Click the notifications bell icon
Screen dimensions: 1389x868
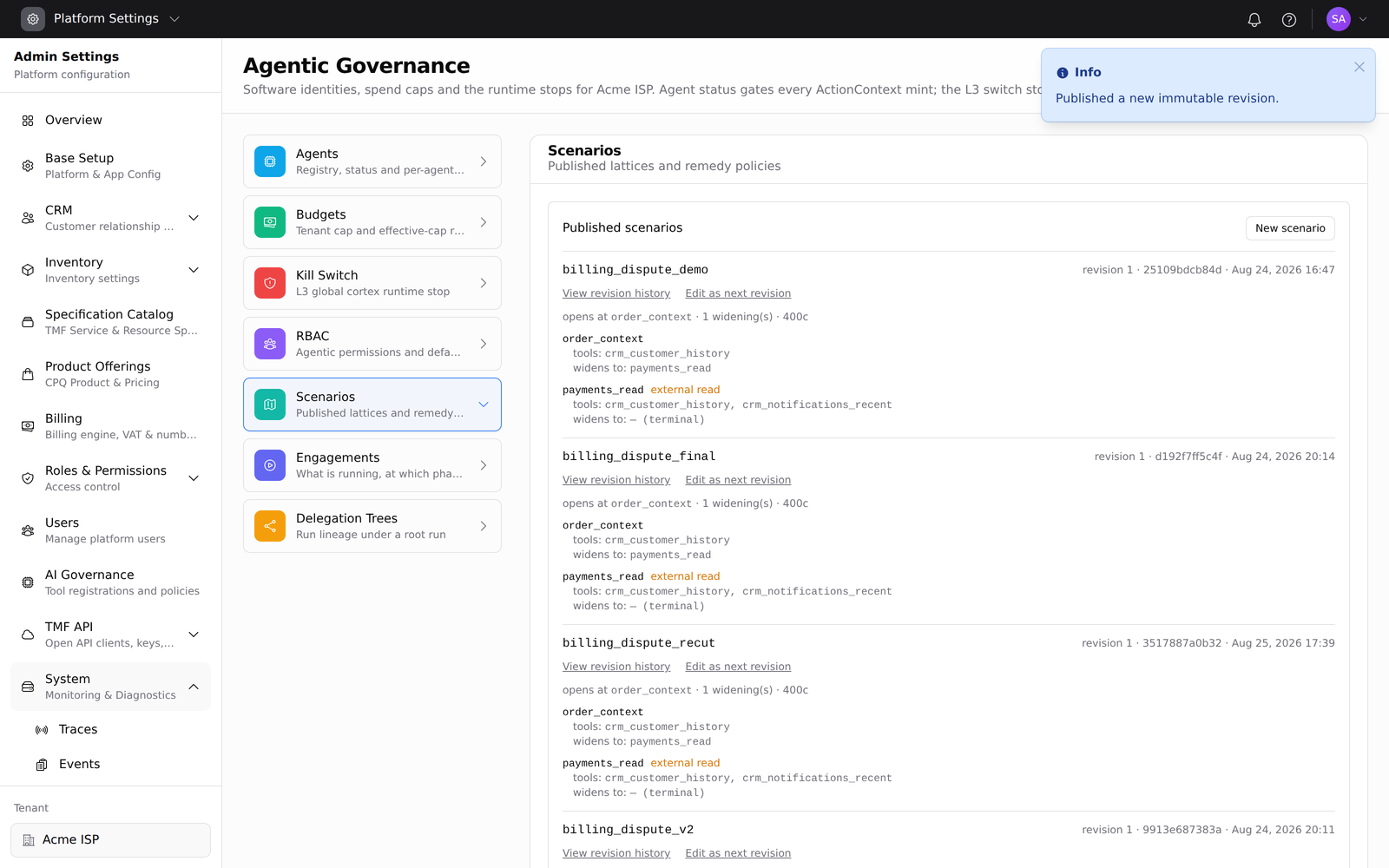point(1254,19)
